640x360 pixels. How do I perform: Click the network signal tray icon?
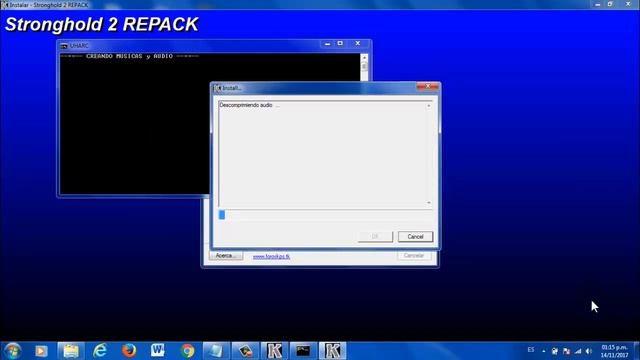coord(578,351)
